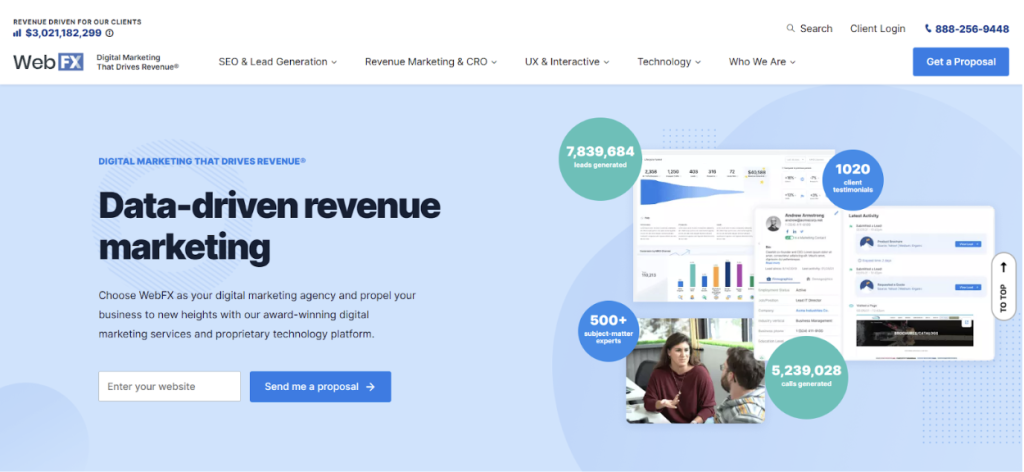Screen dimensions: 1024x472
Task: Click the info icon next to revenue figure
Action: pos(110,33)
